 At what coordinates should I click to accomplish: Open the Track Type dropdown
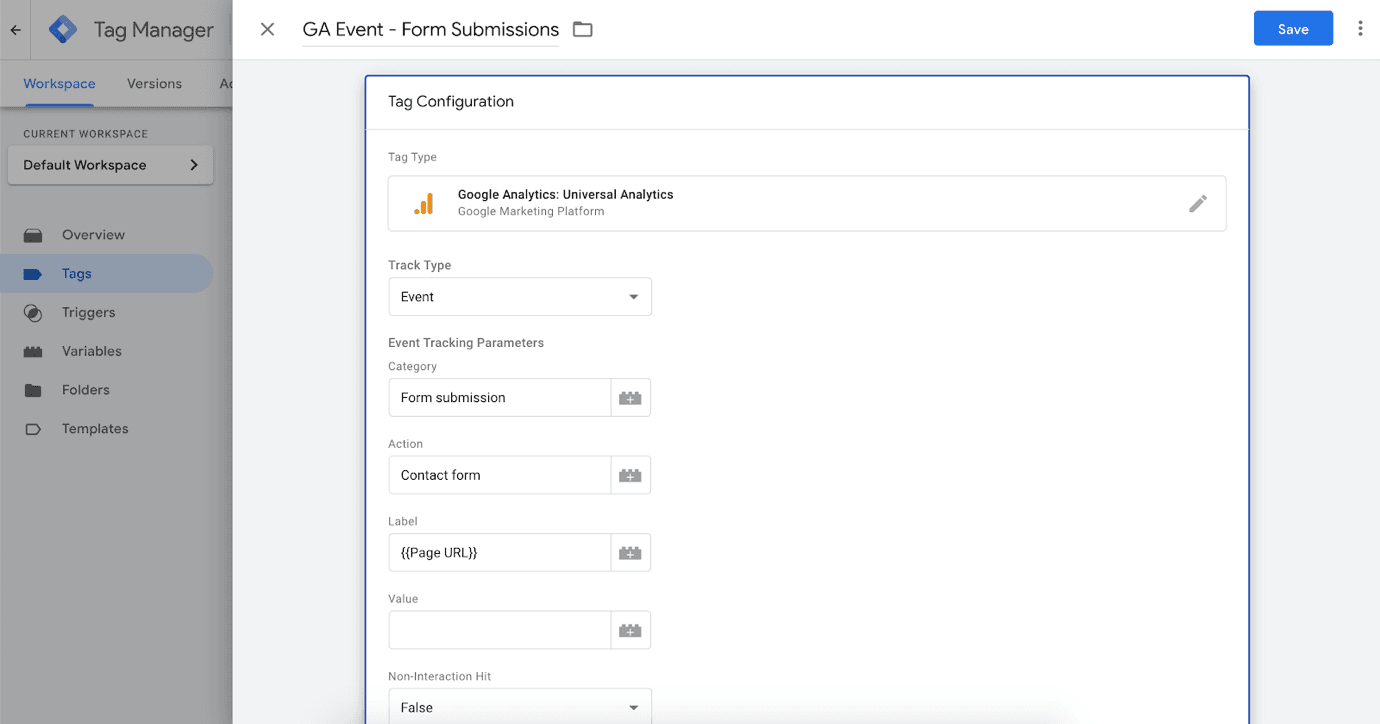[520, 297]
